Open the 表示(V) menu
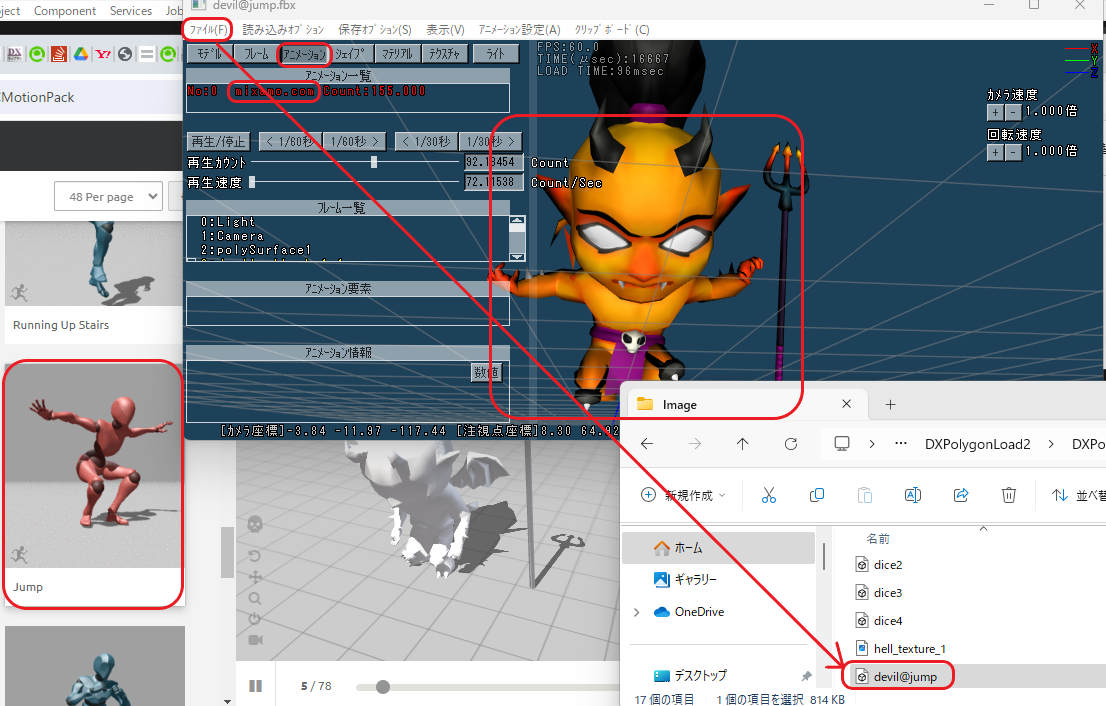1106x706 pixels. coord(445,30)
